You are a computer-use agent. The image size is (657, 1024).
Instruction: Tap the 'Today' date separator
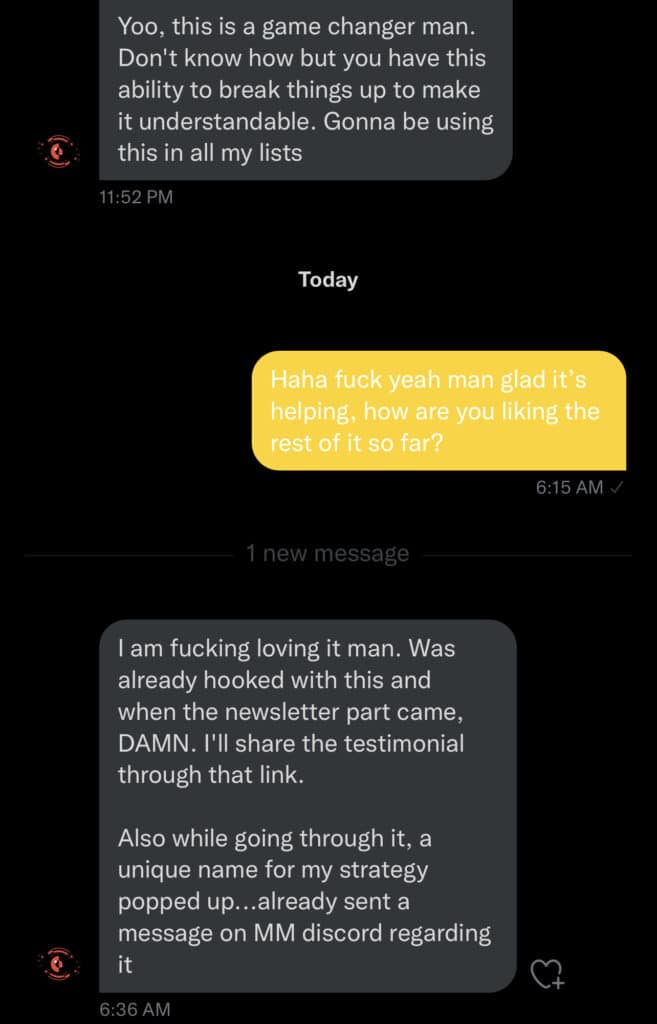[328, 280]
